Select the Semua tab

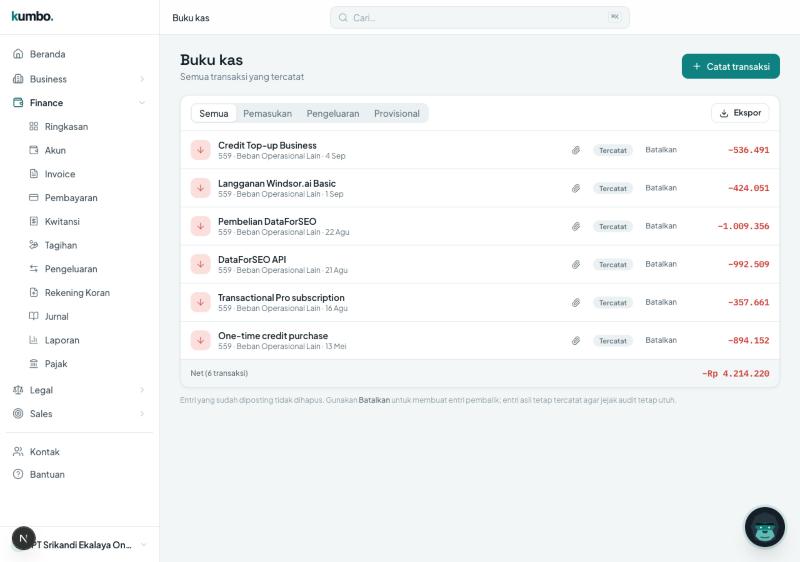(x=214, y=113)
